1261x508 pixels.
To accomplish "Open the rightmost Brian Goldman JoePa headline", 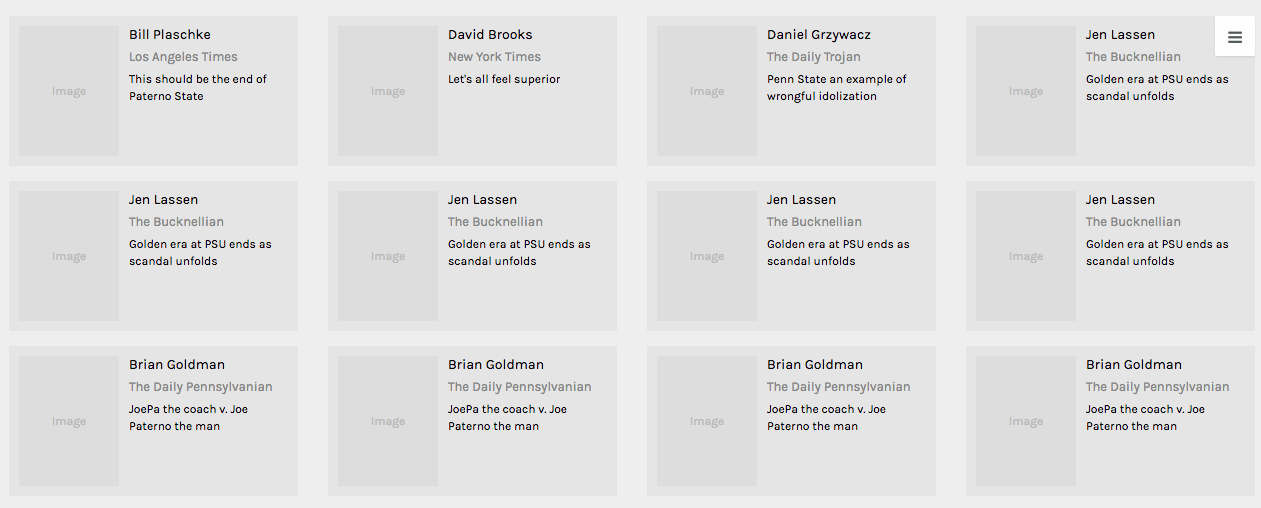I will coord(1145,417).
